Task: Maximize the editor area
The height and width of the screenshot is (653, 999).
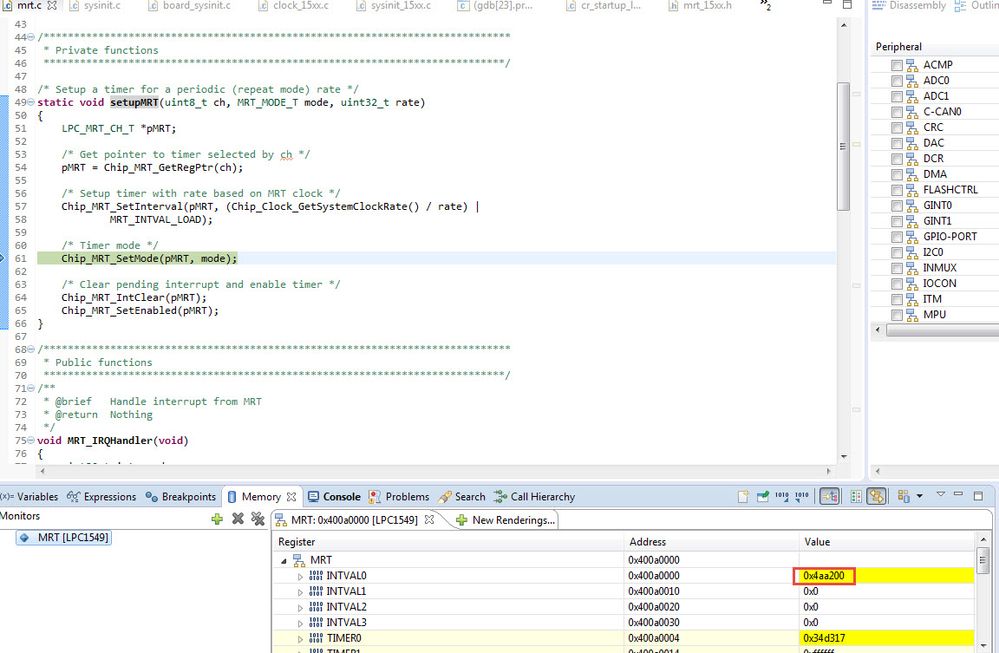Action: [x=847, y=4]
